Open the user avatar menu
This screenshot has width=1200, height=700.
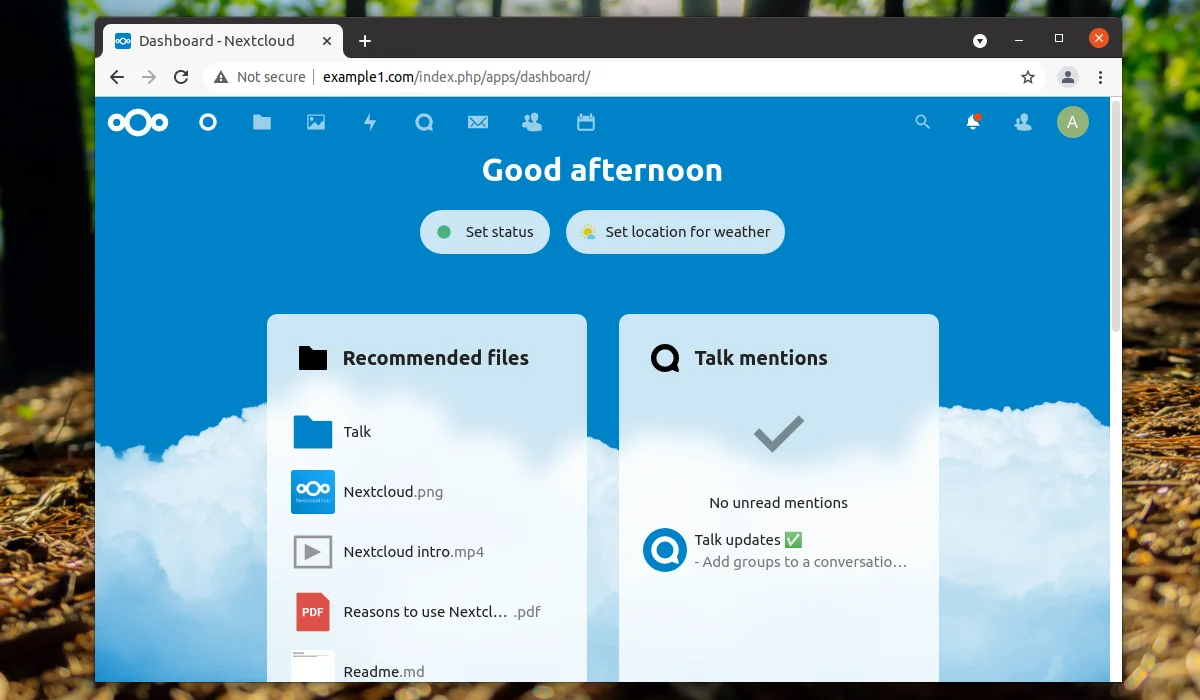point(1073,122)
